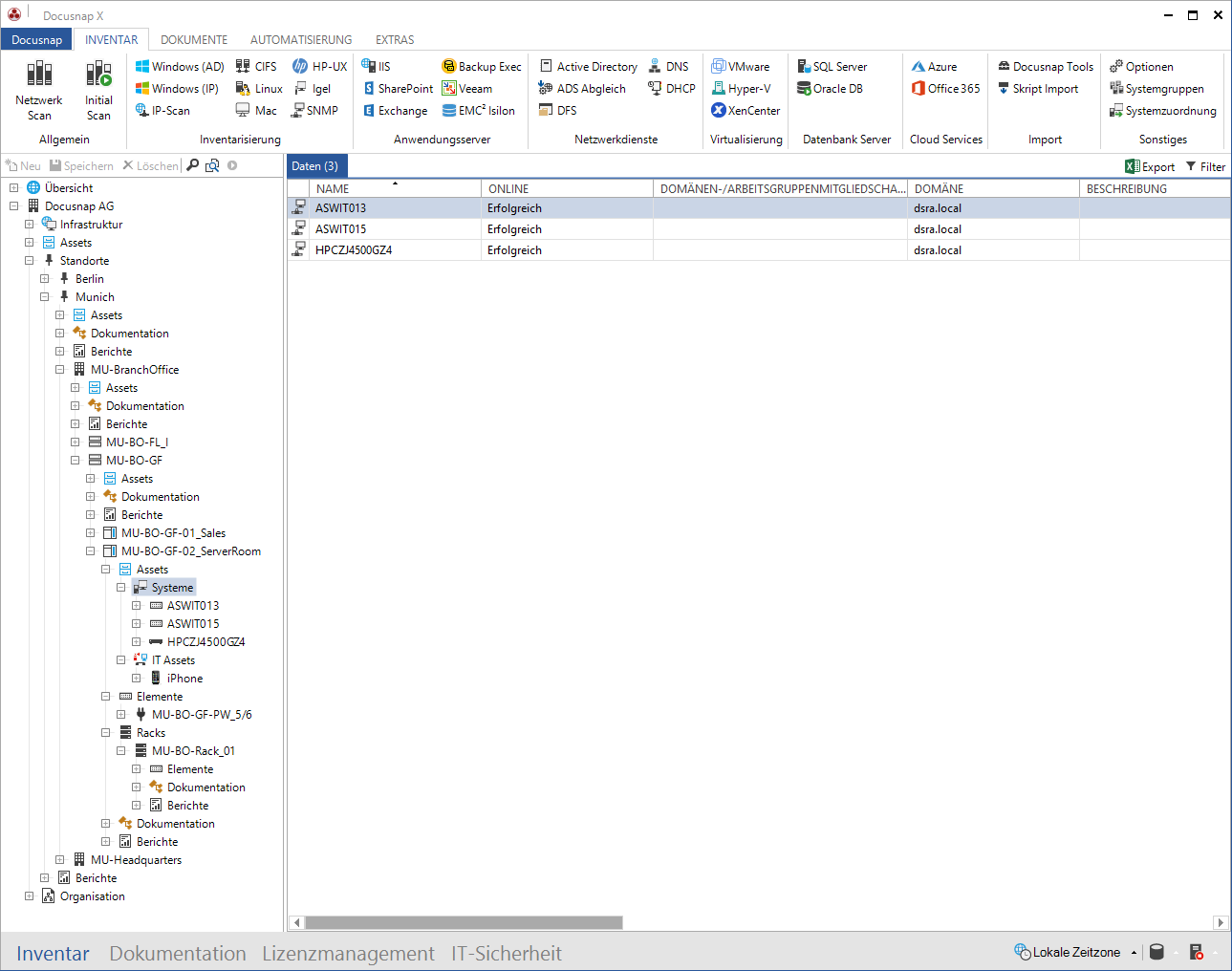The height and width of the screenshot is (971, 1232).
Task: Expand the Übersicht tree node
Action: 14,188
